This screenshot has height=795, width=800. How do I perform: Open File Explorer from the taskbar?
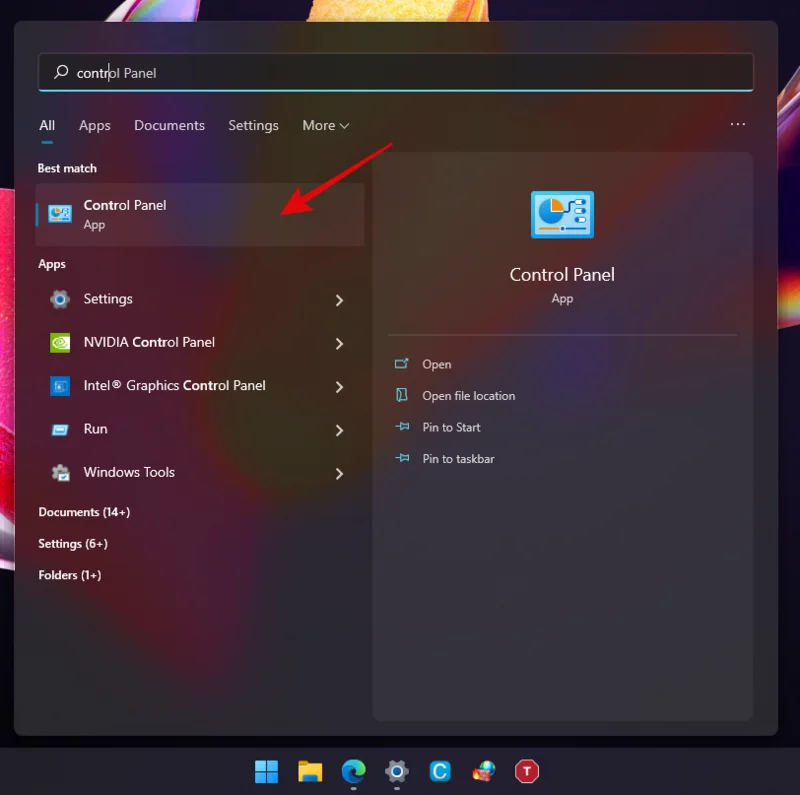point(309,771)
